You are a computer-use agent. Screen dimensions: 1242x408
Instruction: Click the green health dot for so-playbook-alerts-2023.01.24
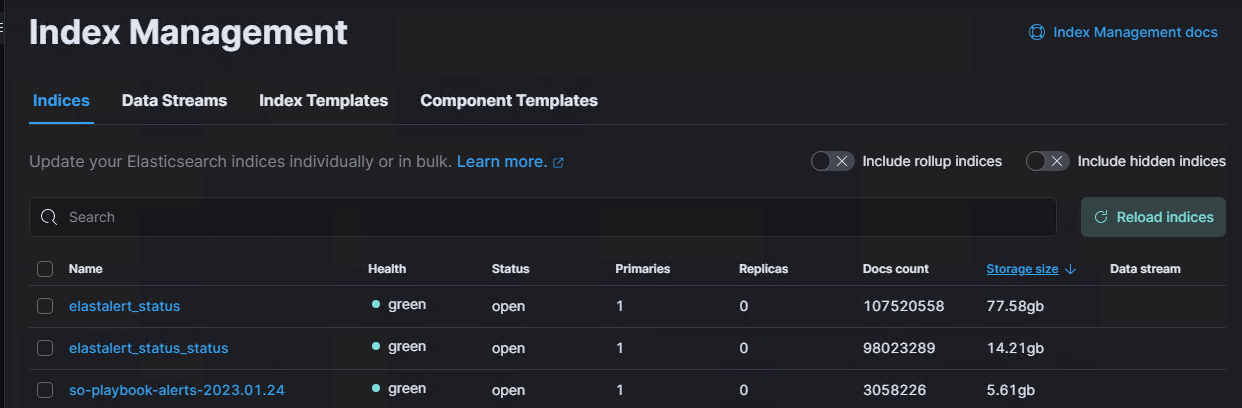376,388
